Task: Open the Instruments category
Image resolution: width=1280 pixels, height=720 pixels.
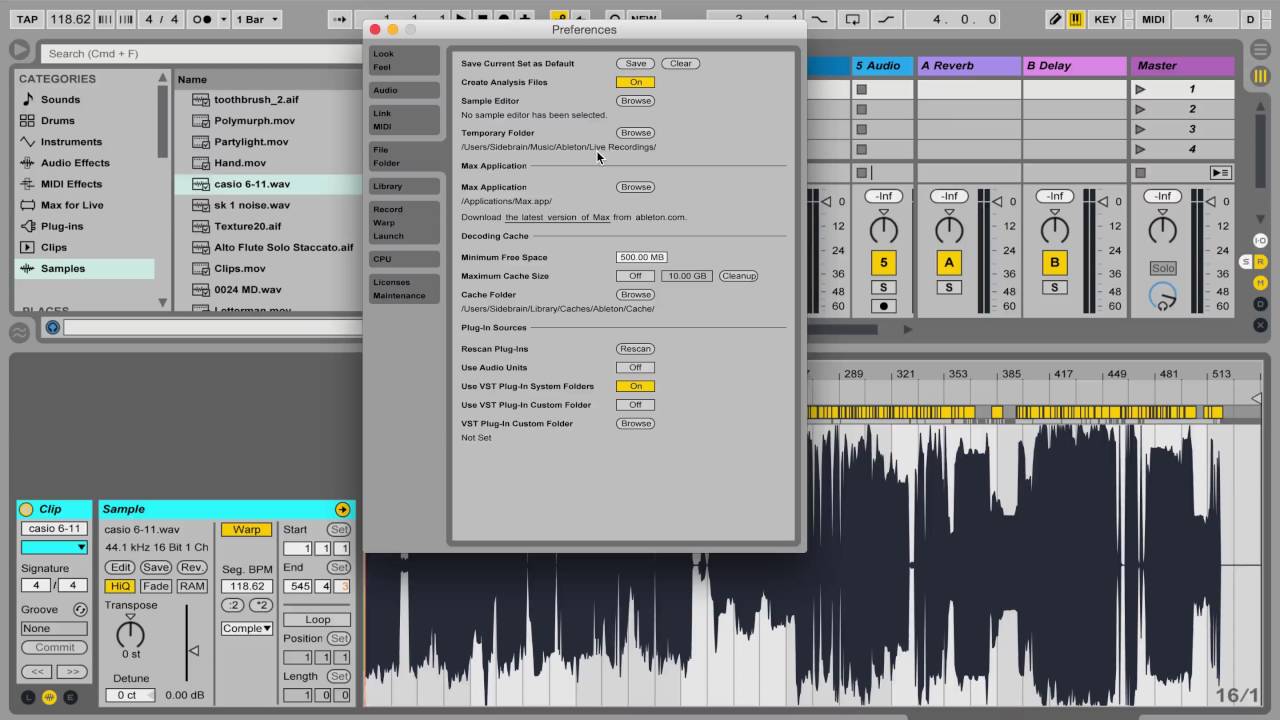Action: [71, 142]
